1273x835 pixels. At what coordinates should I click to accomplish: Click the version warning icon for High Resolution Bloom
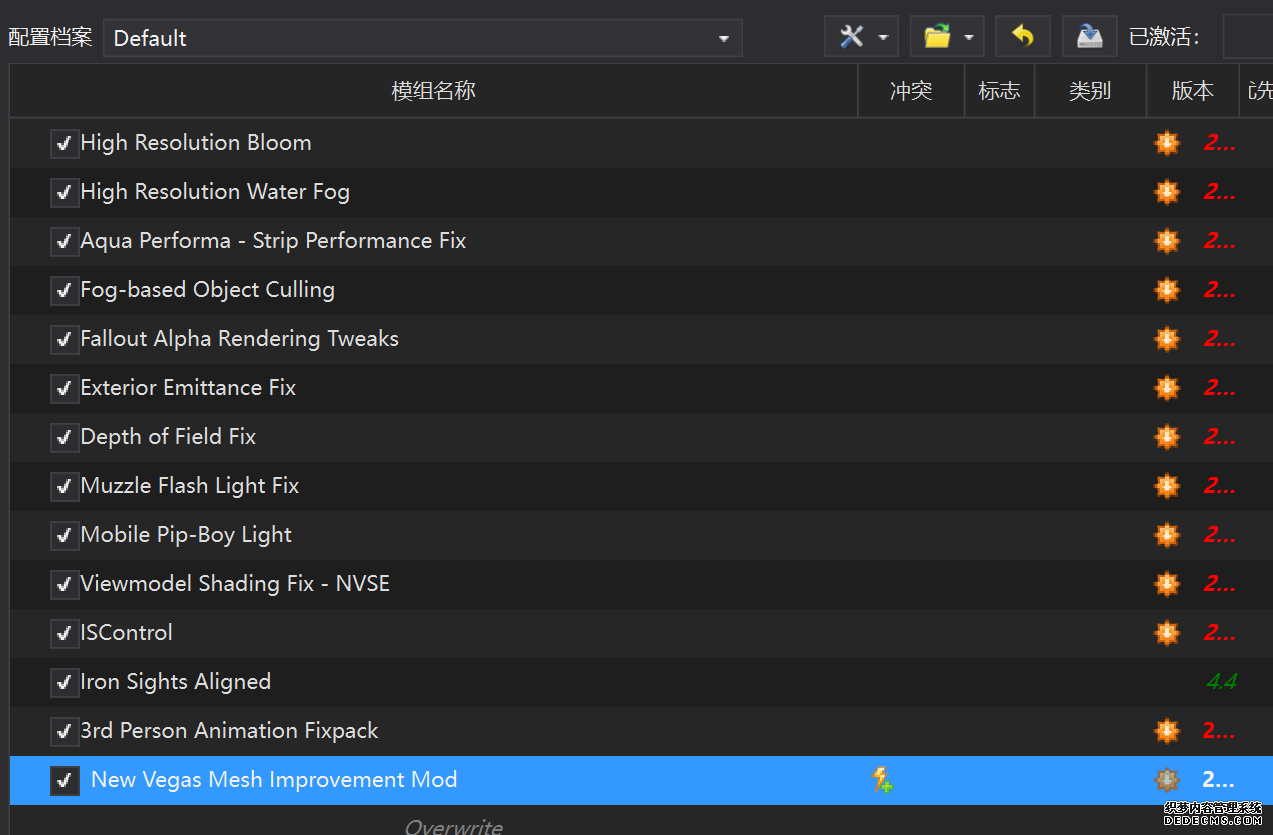coord(1166,143)
